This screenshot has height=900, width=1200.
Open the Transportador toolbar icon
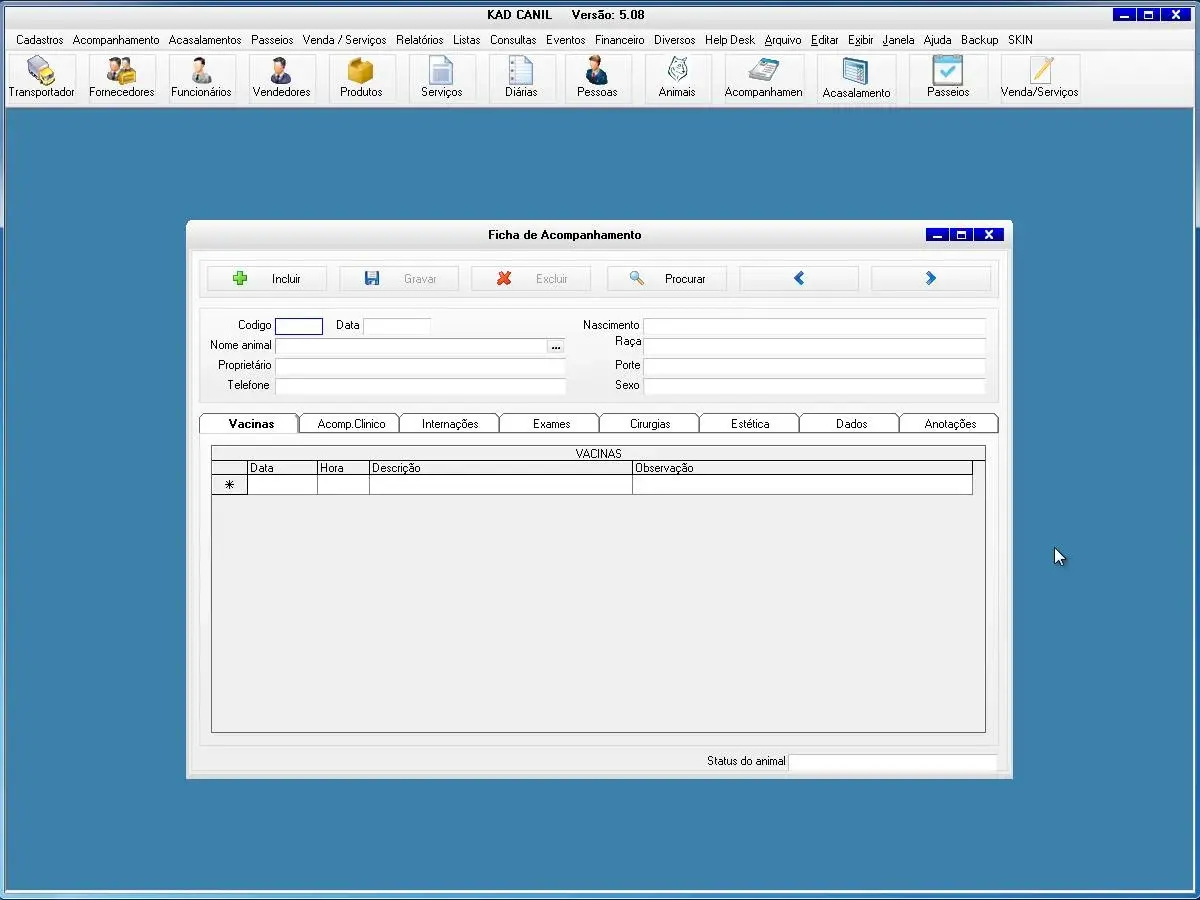pyautogui.click(x=41, y=78)
